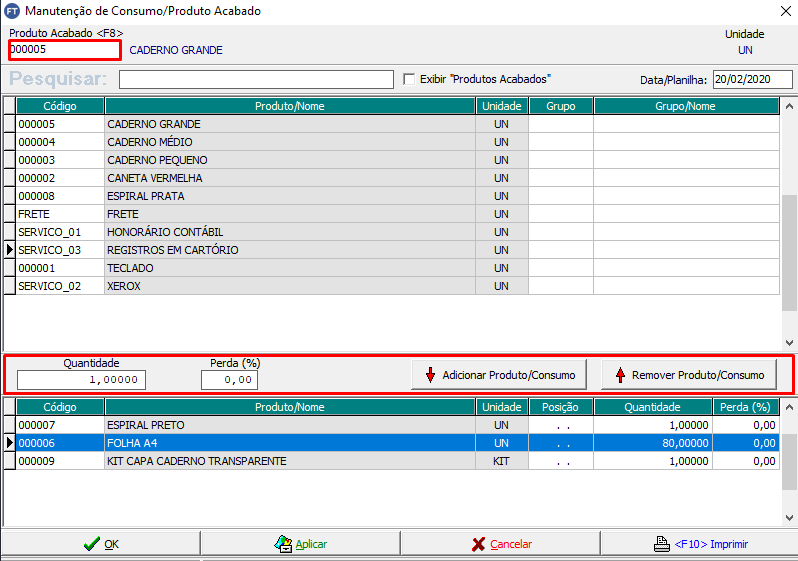Viewport: 798px width, 561px height.
Task: Sort by Produto/Nome column in upper grid
Action: [289, 106]
